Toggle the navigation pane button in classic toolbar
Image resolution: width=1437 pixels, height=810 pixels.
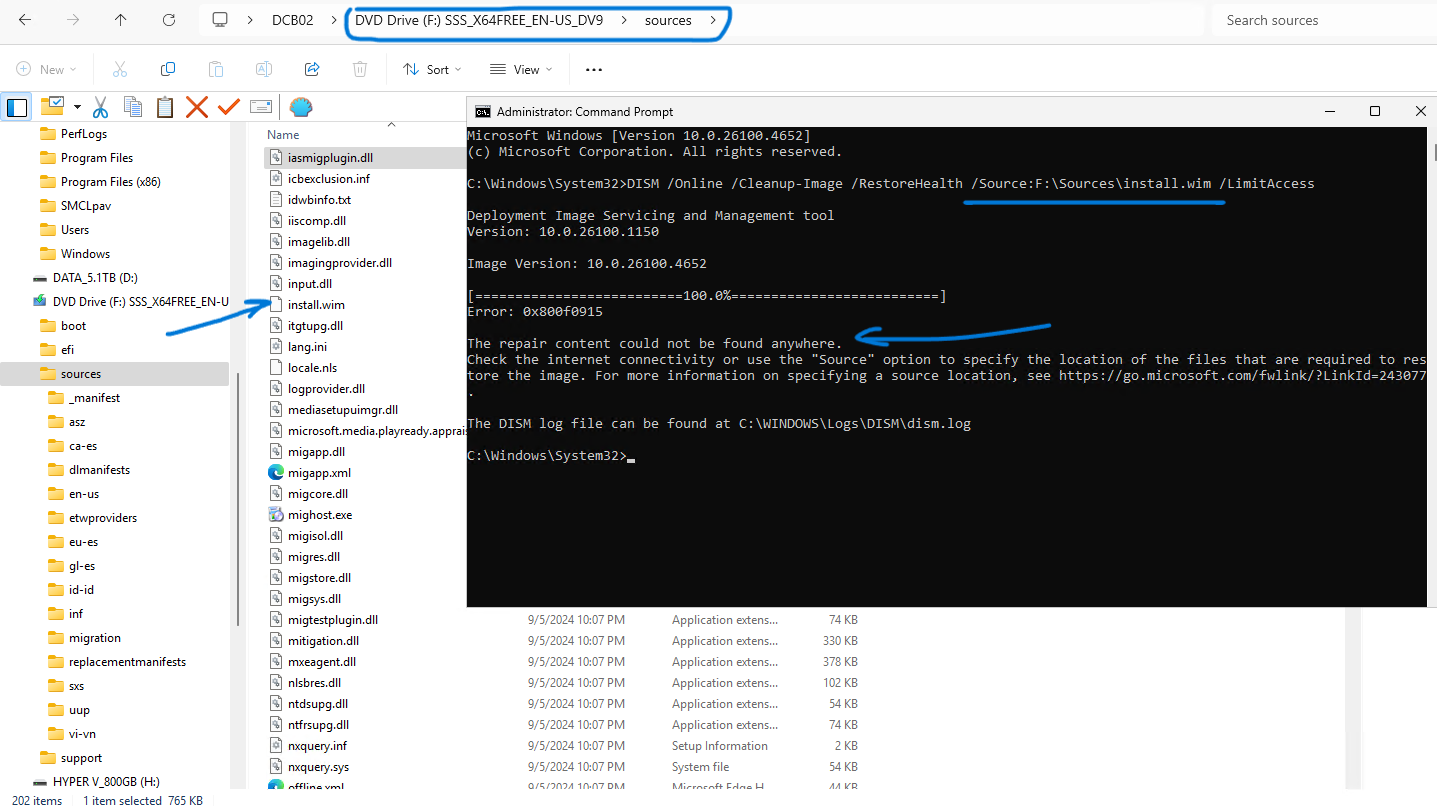pyautogui.click(x=16, y=107)
